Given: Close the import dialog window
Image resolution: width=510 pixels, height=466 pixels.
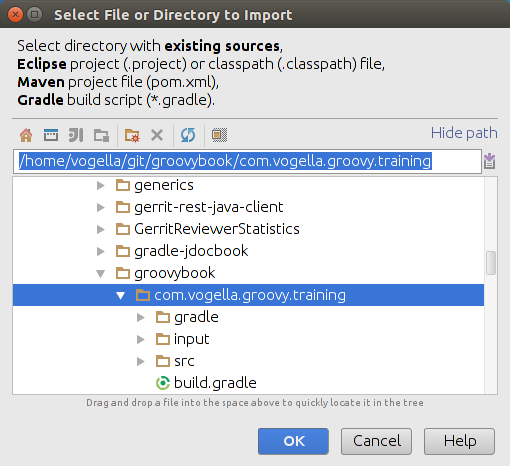Looking at the screenshot, I should 15,15.
